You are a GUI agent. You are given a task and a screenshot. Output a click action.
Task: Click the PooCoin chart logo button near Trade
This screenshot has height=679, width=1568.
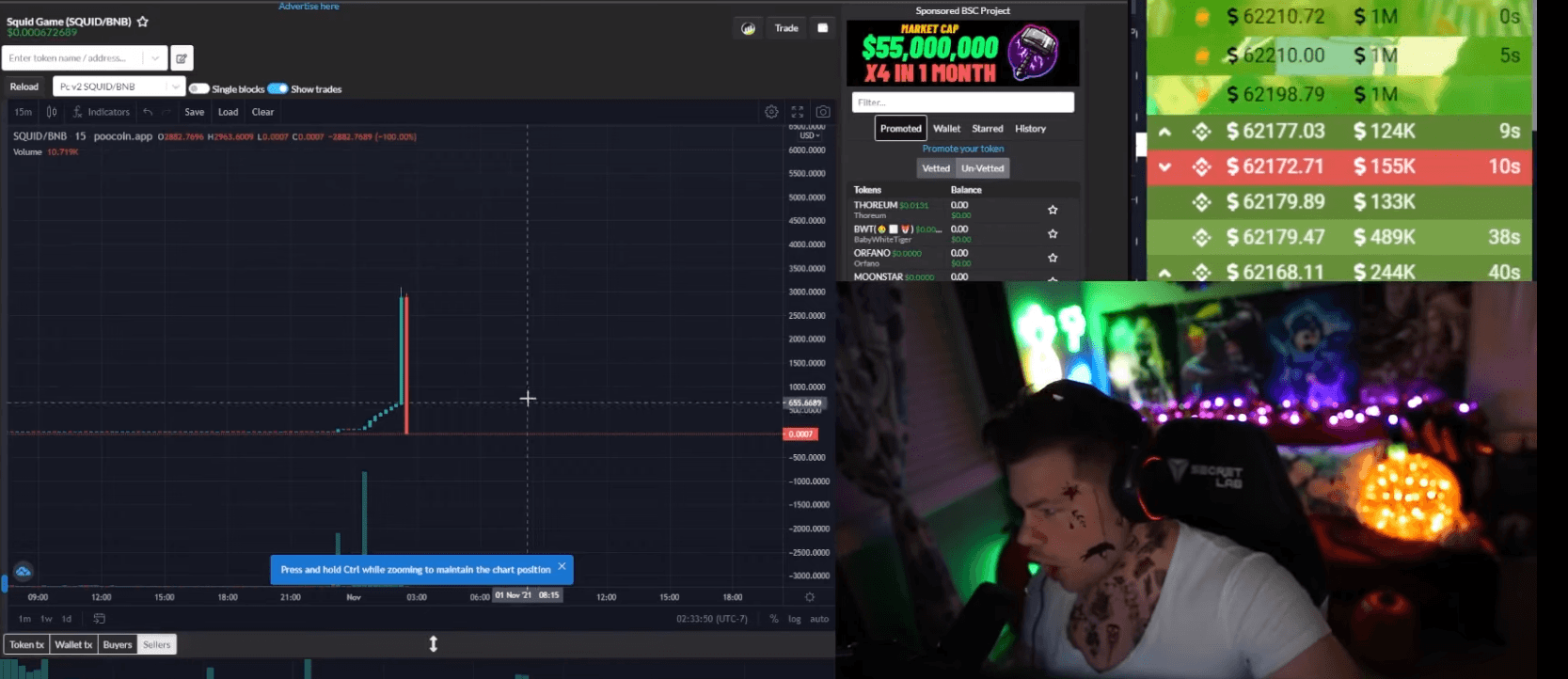(x=748, y=28)
